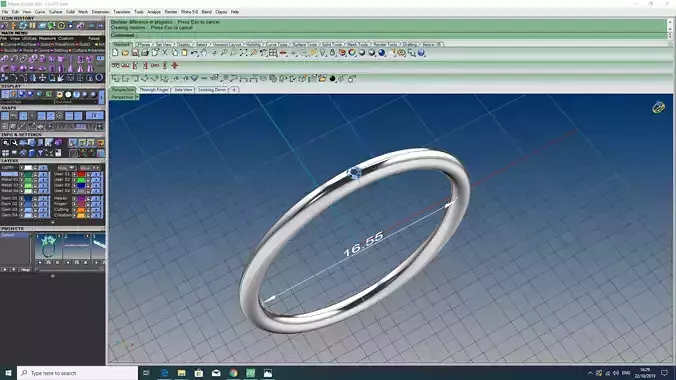Open the Show dropdown in Layers panel
This screenshot has height=380, width=676.
90,168
